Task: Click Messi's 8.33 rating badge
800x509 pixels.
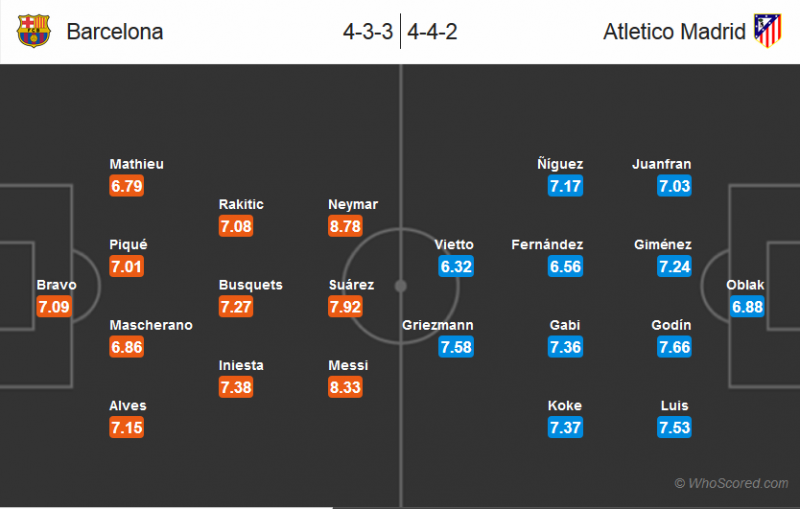Action: [x=345, y=387]
